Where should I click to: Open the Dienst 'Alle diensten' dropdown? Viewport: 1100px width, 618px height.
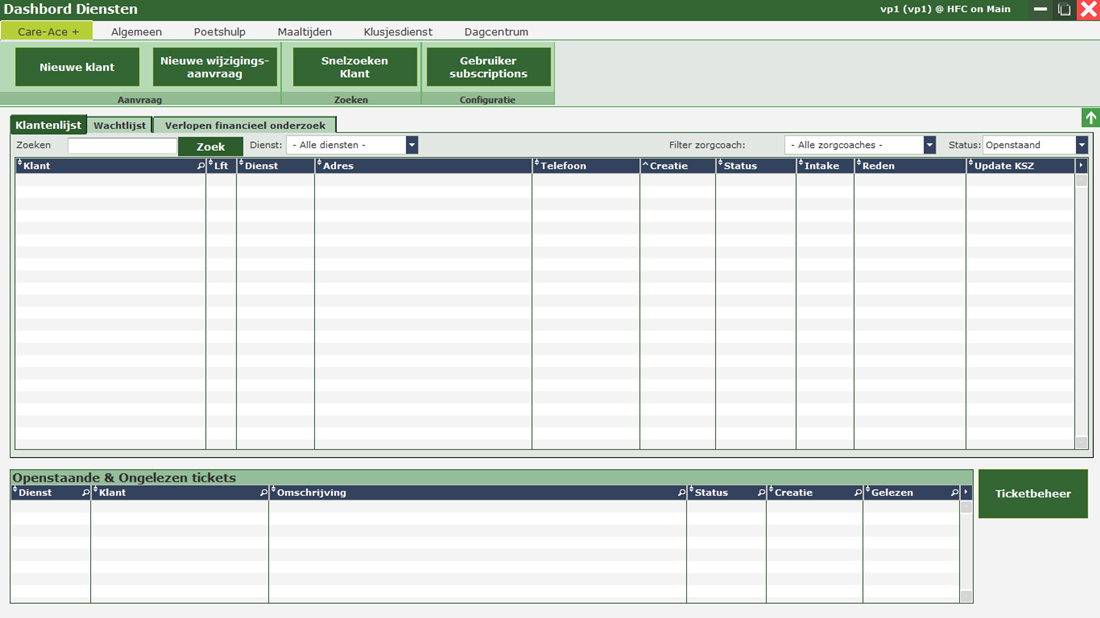click(411, 145)
